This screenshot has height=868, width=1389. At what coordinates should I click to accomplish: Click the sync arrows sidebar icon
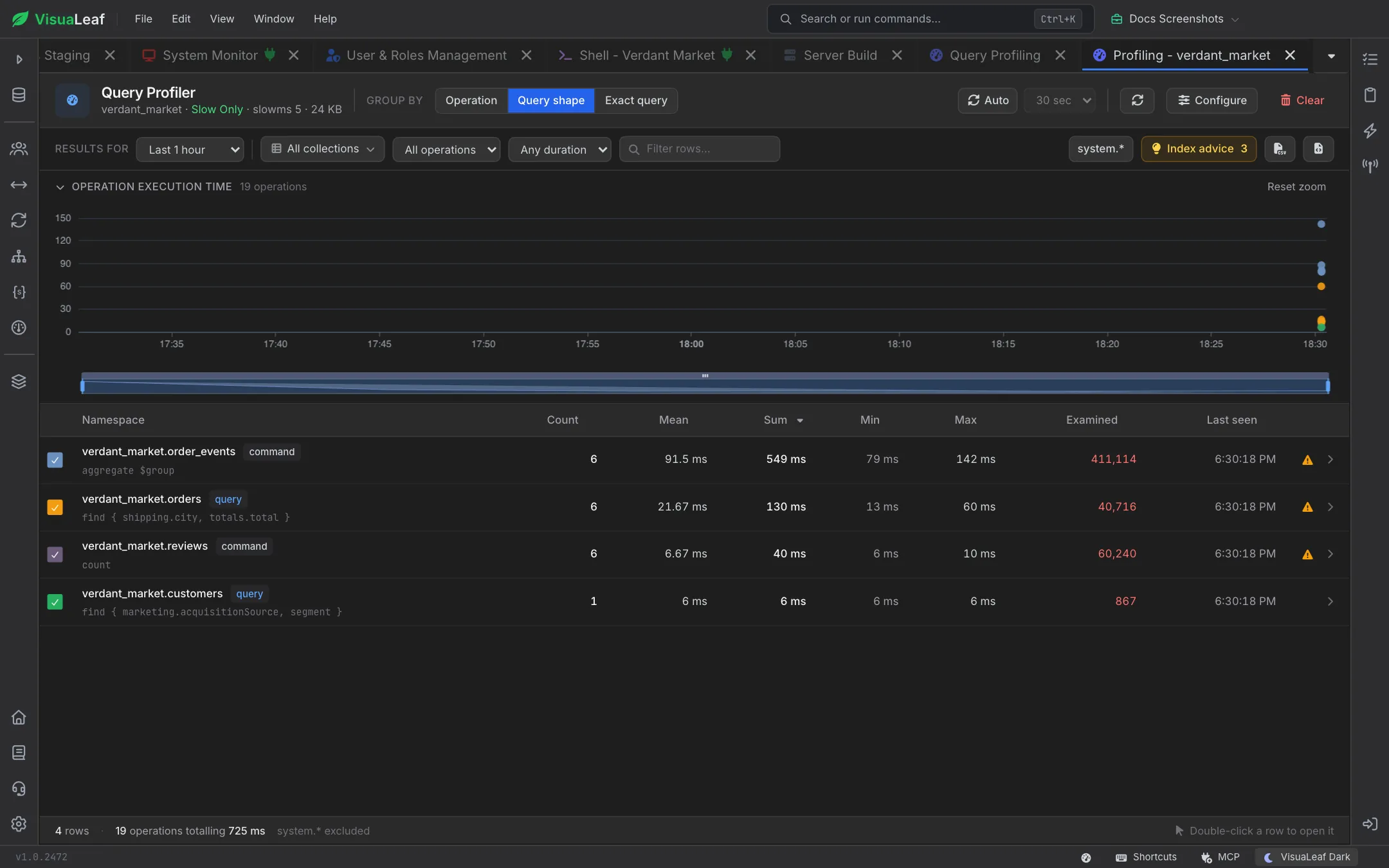19,221
